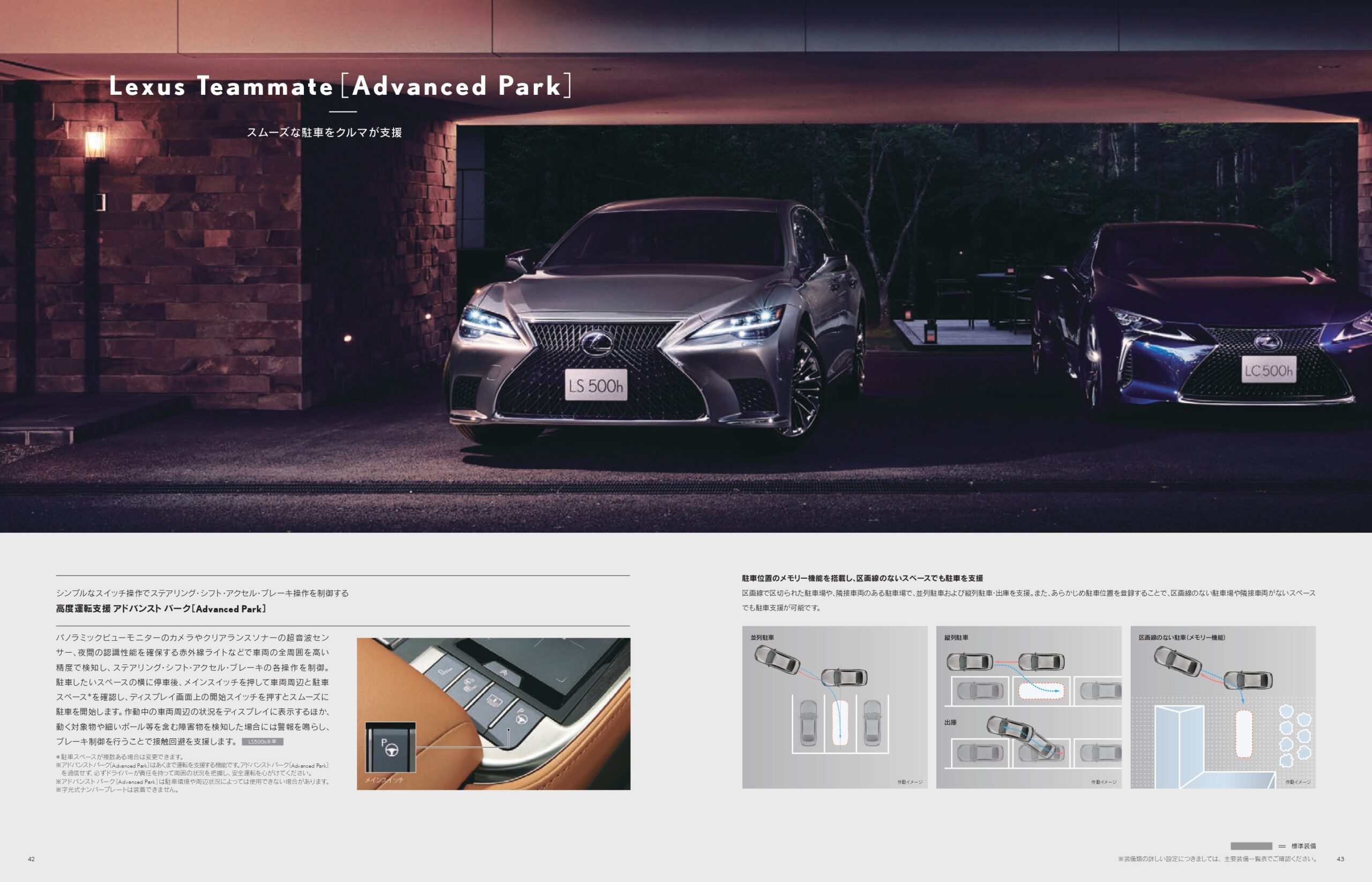This screenshot has height=882, width=1372.
Task: Click the enlarged P steering wheel inset icon
Action: click(390, 747)
